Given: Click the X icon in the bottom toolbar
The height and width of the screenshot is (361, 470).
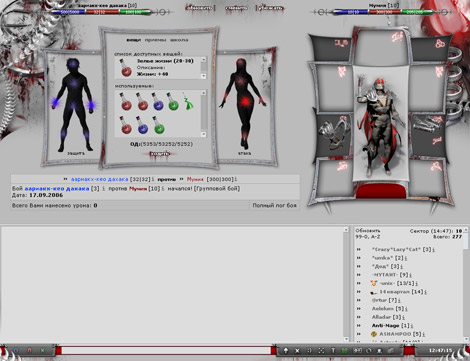Looking at the screenshot, I should coord(297,351).
